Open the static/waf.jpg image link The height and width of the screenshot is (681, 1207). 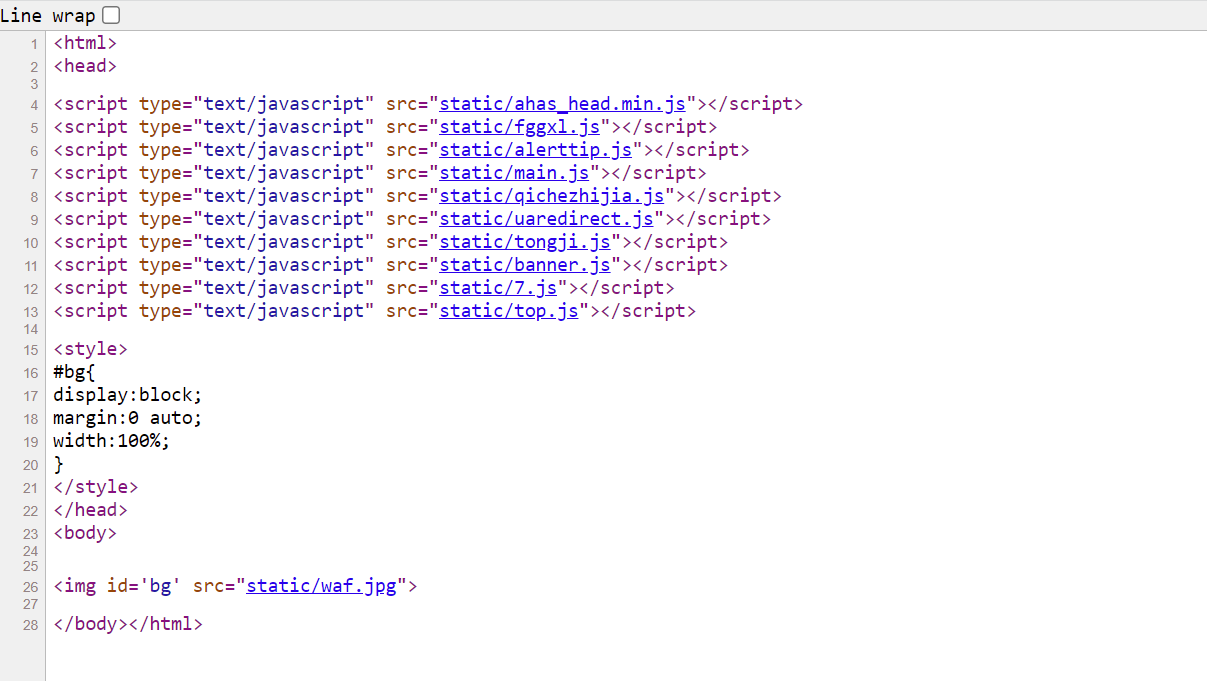pyautogui.click(x=321, y=586)
